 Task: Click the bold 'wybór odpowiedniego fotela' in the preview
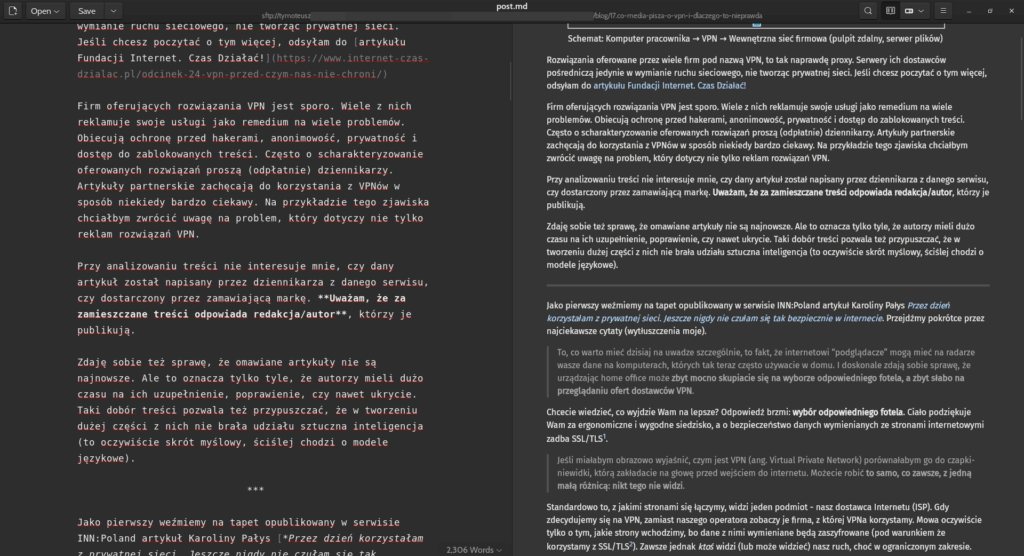pos(847,412)
